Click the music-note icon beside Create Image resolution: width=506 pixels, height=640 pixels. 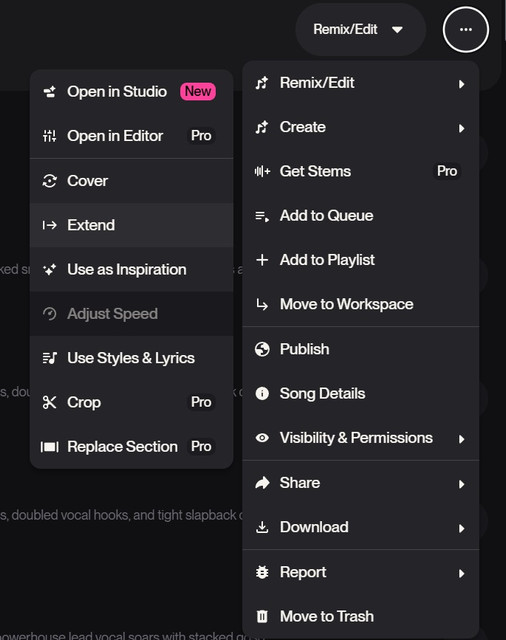click(x=262, y=127)
